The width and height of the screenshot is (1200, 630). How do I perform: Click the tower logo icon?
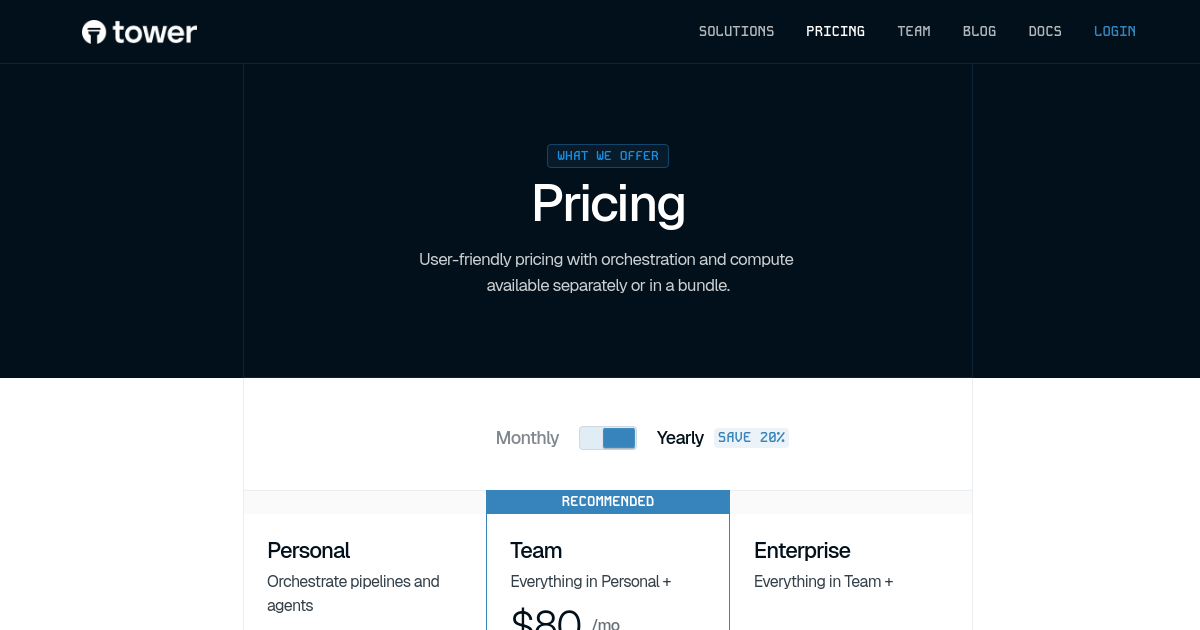(x=94, y=32)
